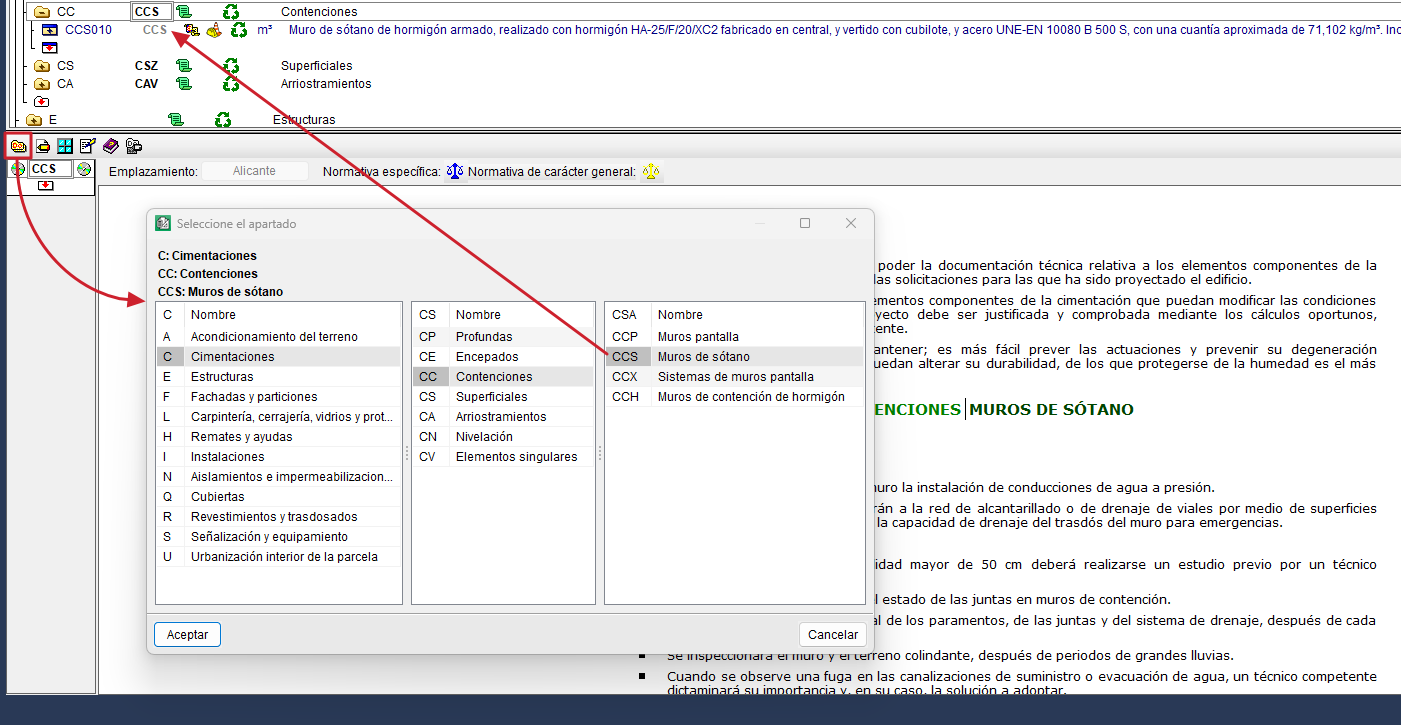Viewport: 1401px width, 725px height.
Task: Click the red arrow icon directly under CCS010
Action: pos(50,47)
